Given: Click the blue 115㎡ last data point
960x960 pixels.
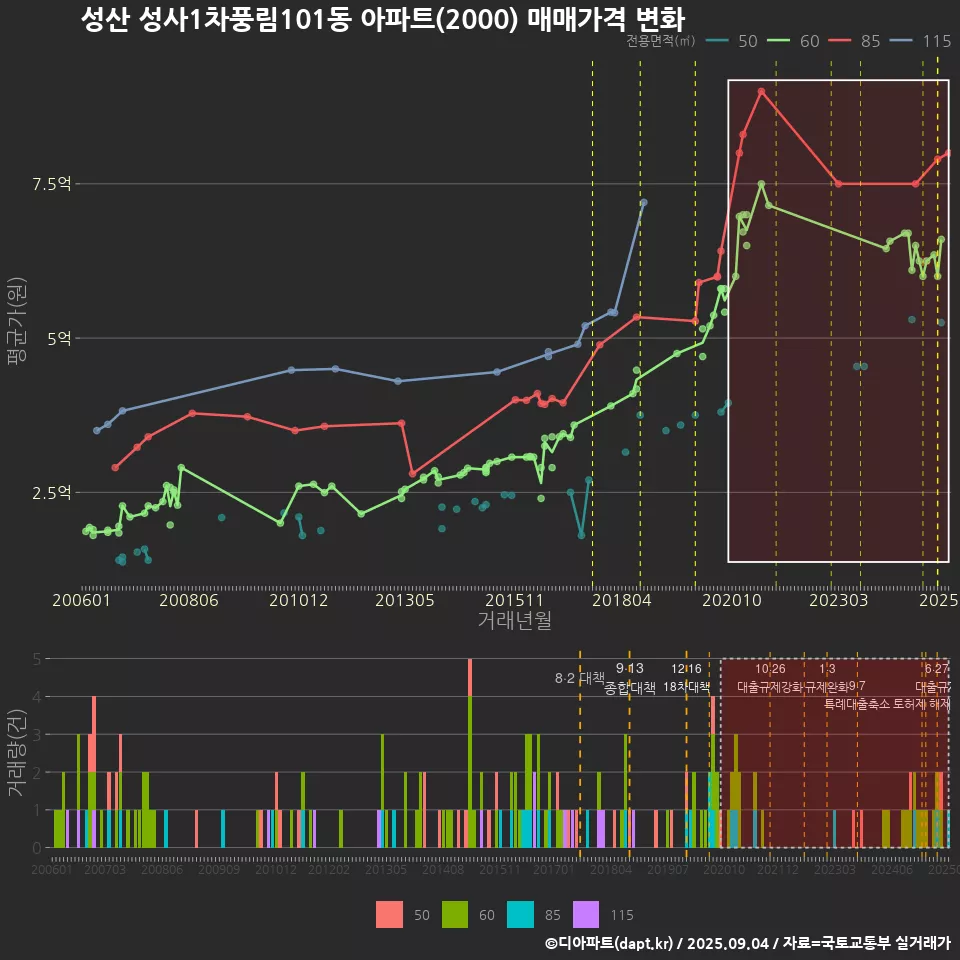Looking at the screenshot, I should pos(643,202).
